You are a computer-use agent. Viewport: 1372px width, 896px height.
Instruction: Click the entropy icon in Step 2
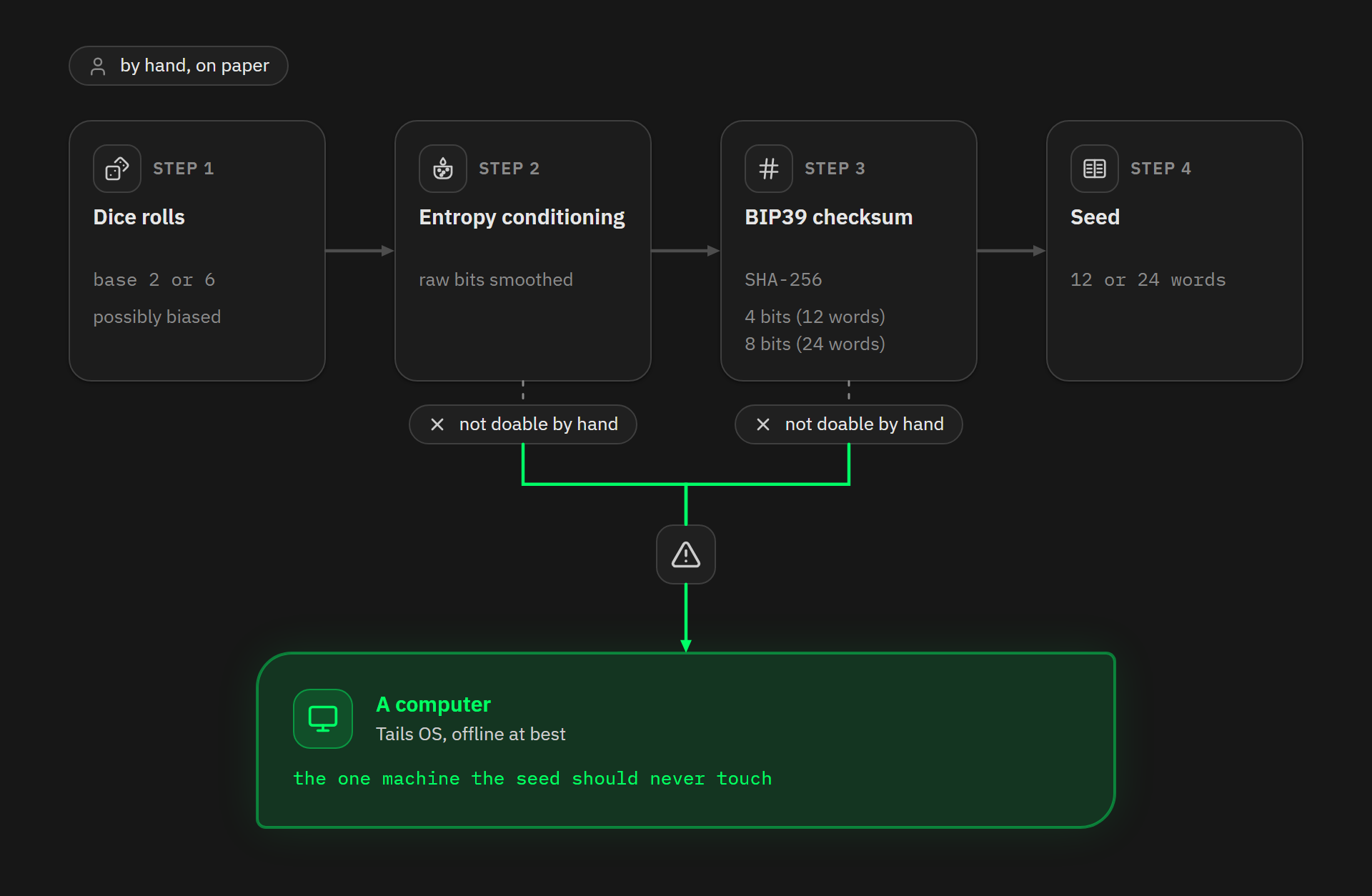pos(443,169)
